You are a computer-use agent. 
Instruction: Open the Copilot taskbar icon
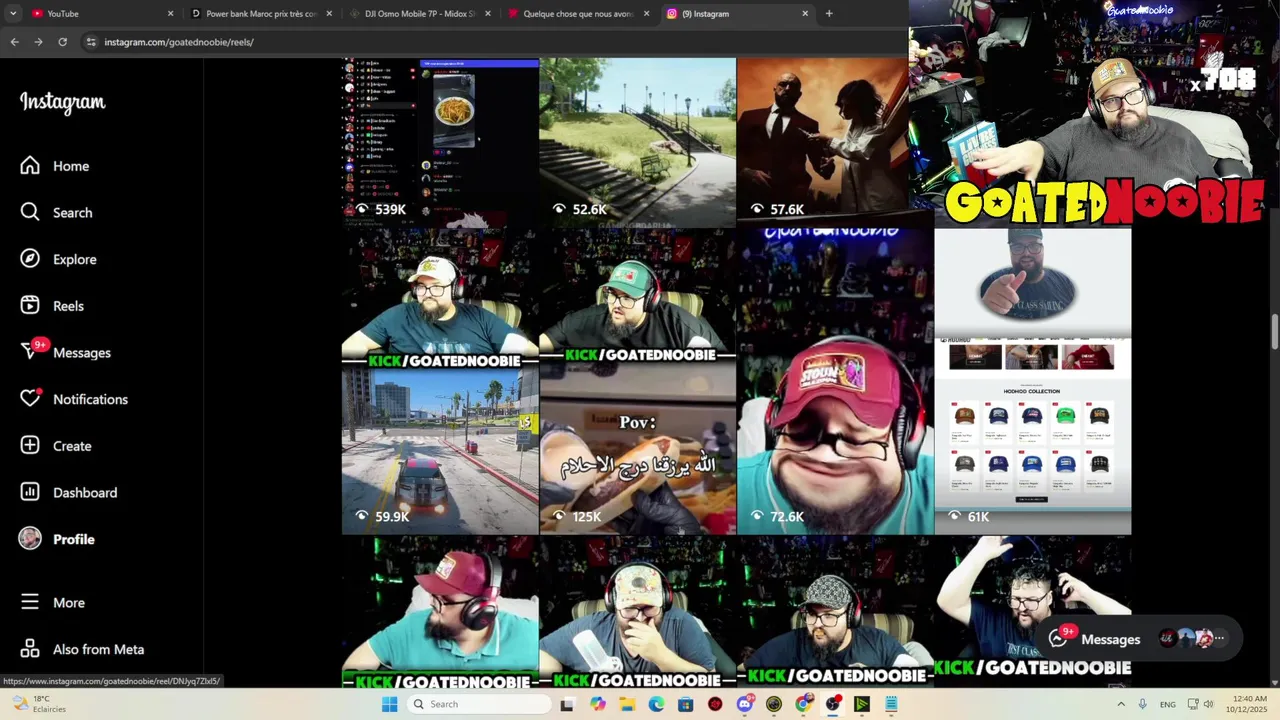pos(597,704)
